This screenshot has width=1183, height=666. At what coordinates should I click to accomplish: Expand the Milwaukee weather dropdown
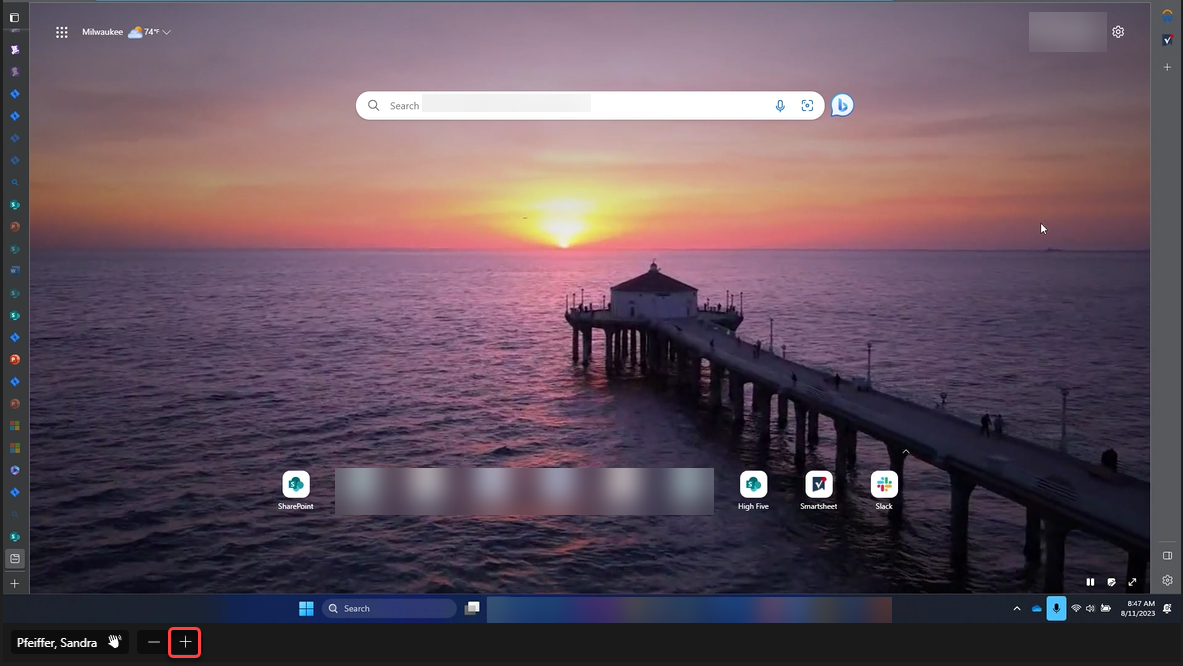pos(167,32)
